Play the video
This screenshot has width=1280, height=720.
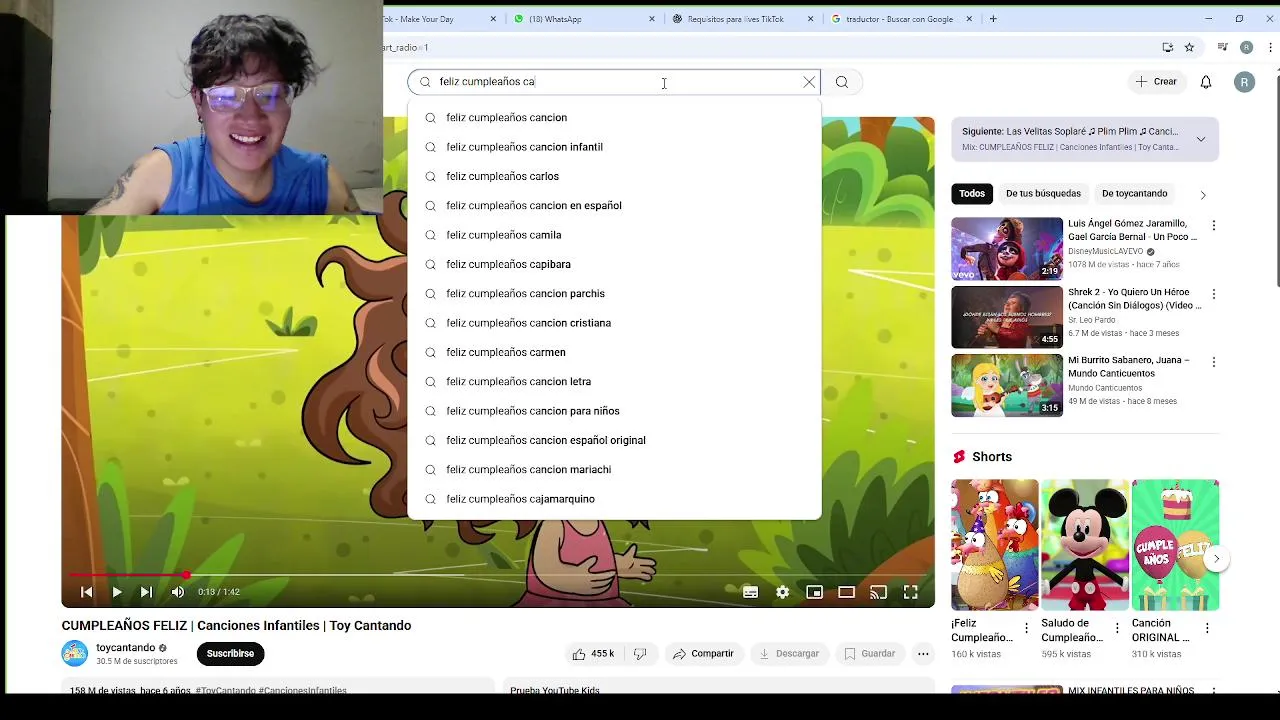tap(116, 592)
